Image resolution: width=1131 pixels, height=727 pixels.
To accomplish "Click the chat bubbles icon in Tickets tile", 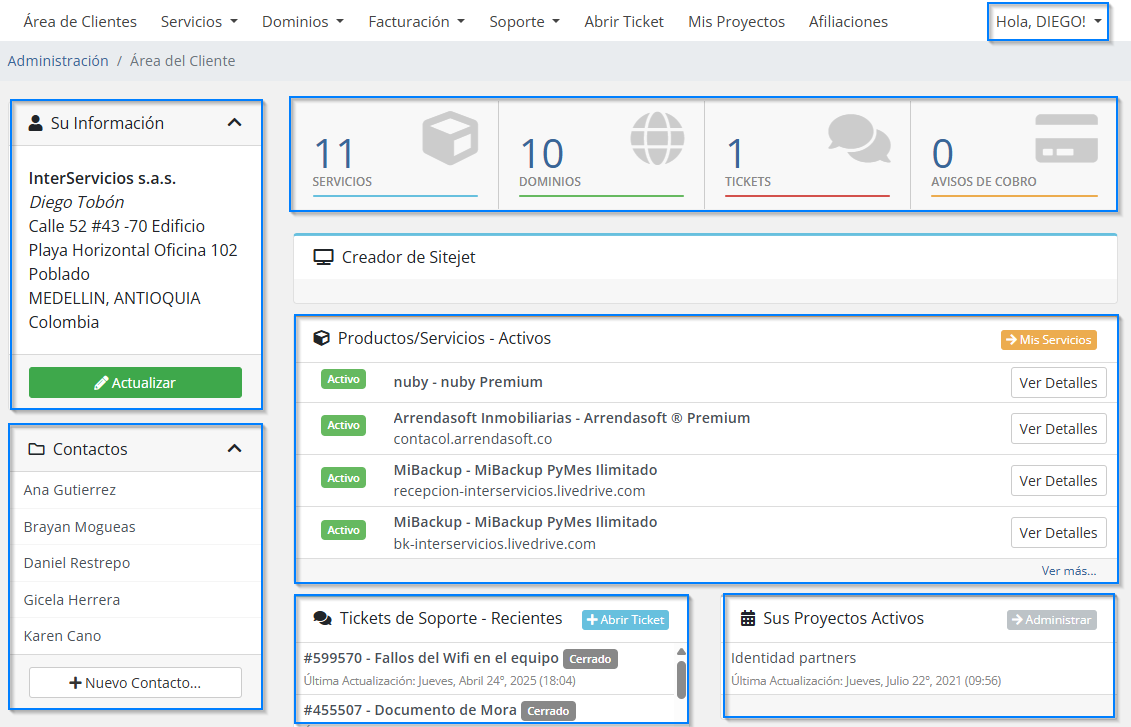I will [859, 138].
